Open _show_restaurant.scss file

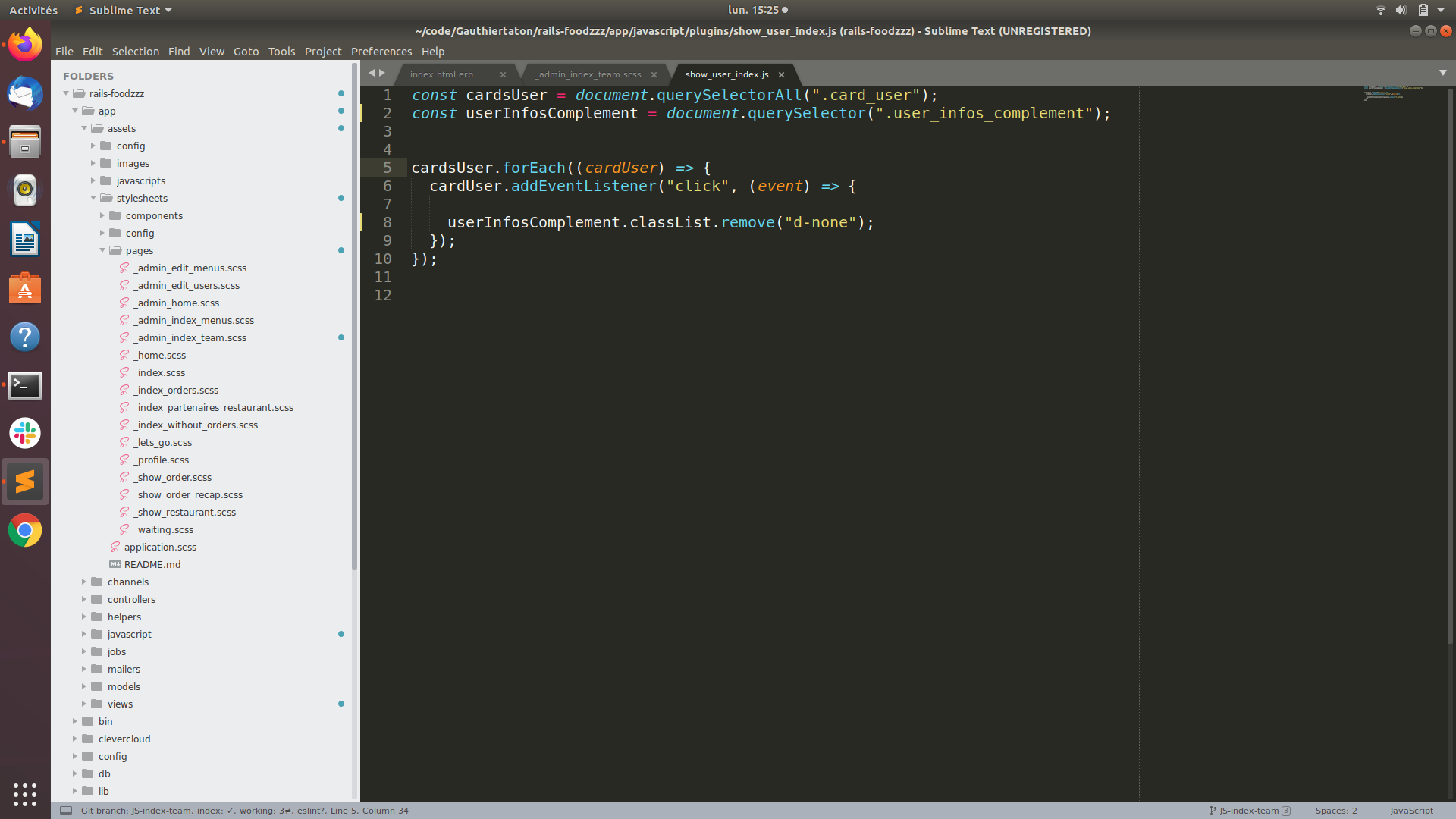click(x=185, y=512)
